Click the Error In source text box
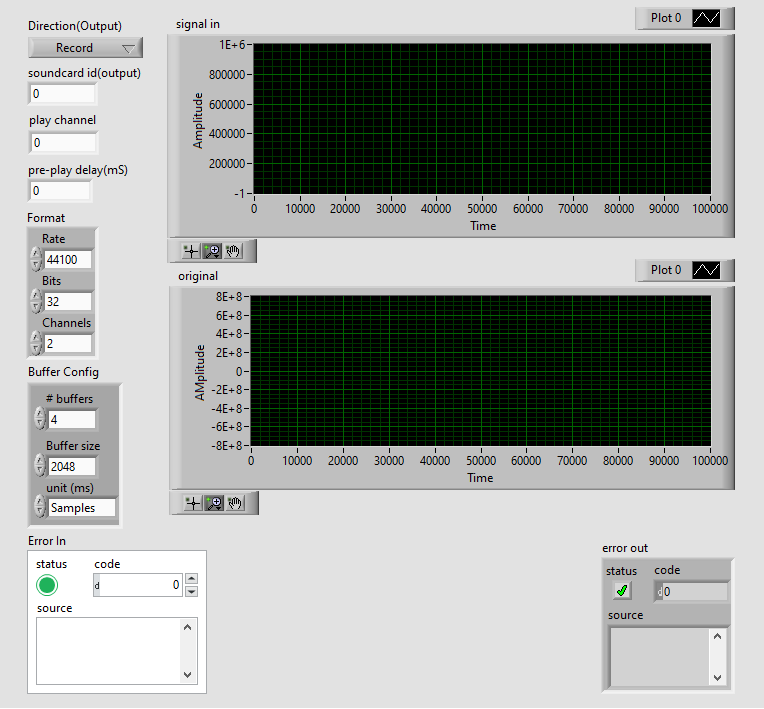The image size is (764, 709). 108,650
